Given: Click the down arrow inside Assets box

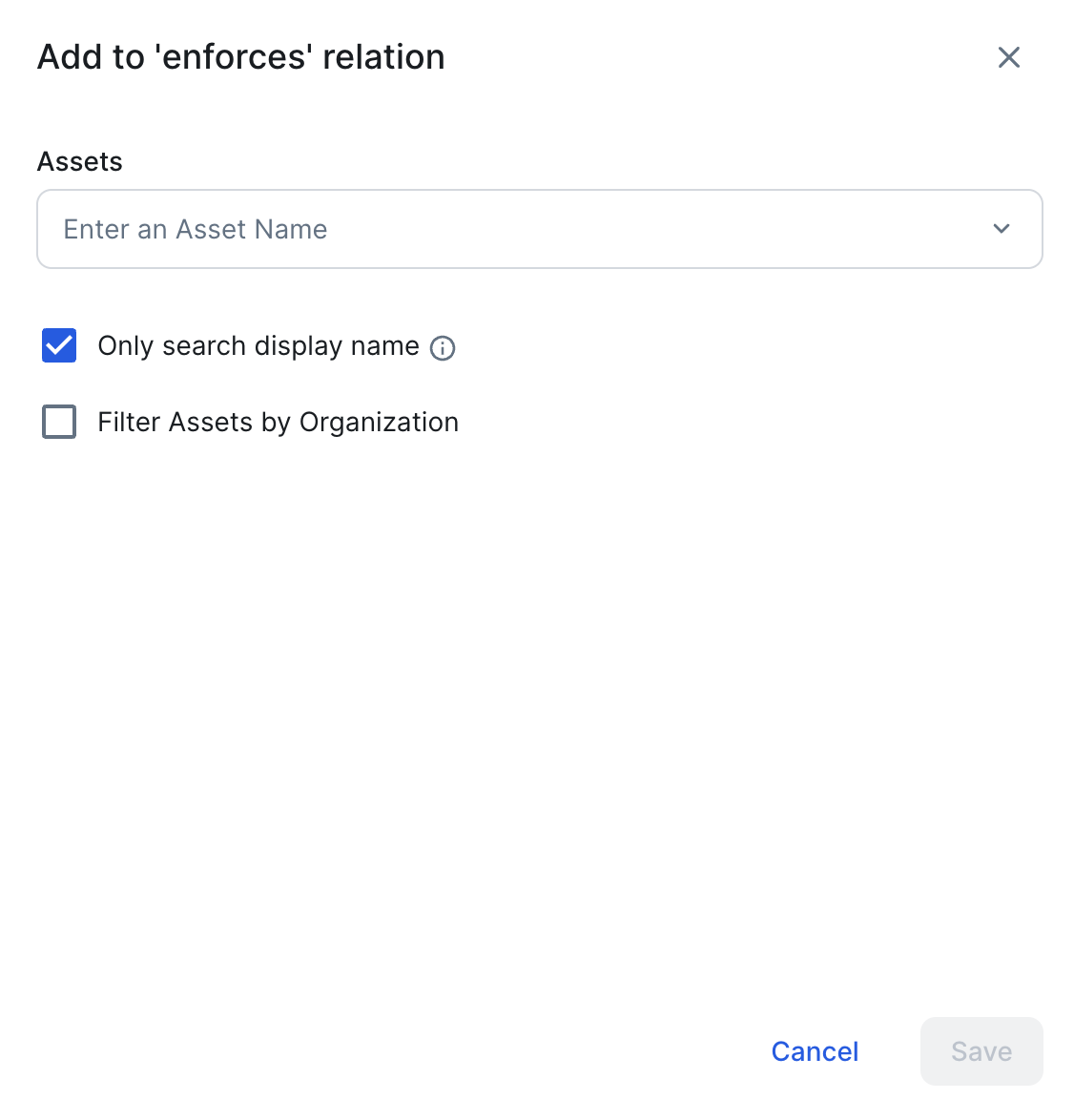Looking at the screenshot, I should 1002,229.
